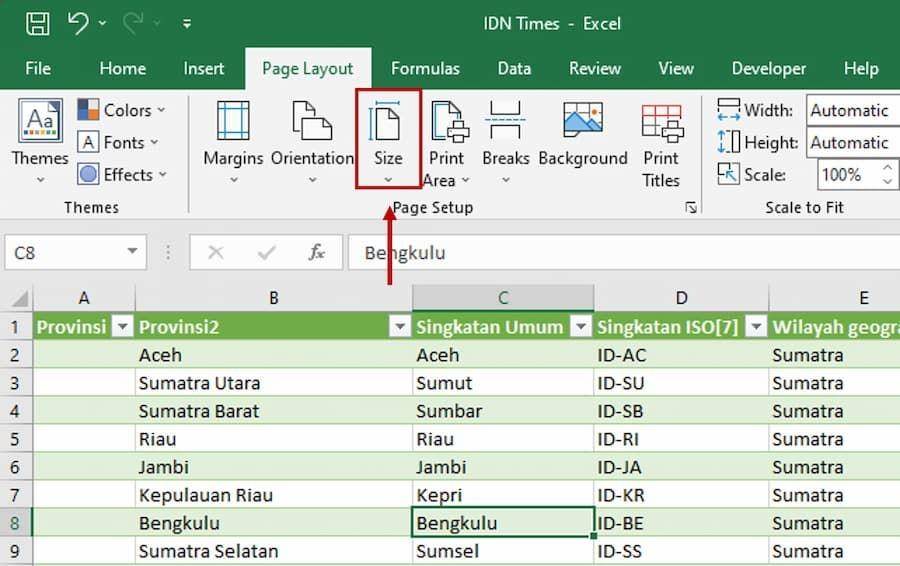900x566 pixels.
Task: Insert page Breaks
Action: (x=506, y=142)
